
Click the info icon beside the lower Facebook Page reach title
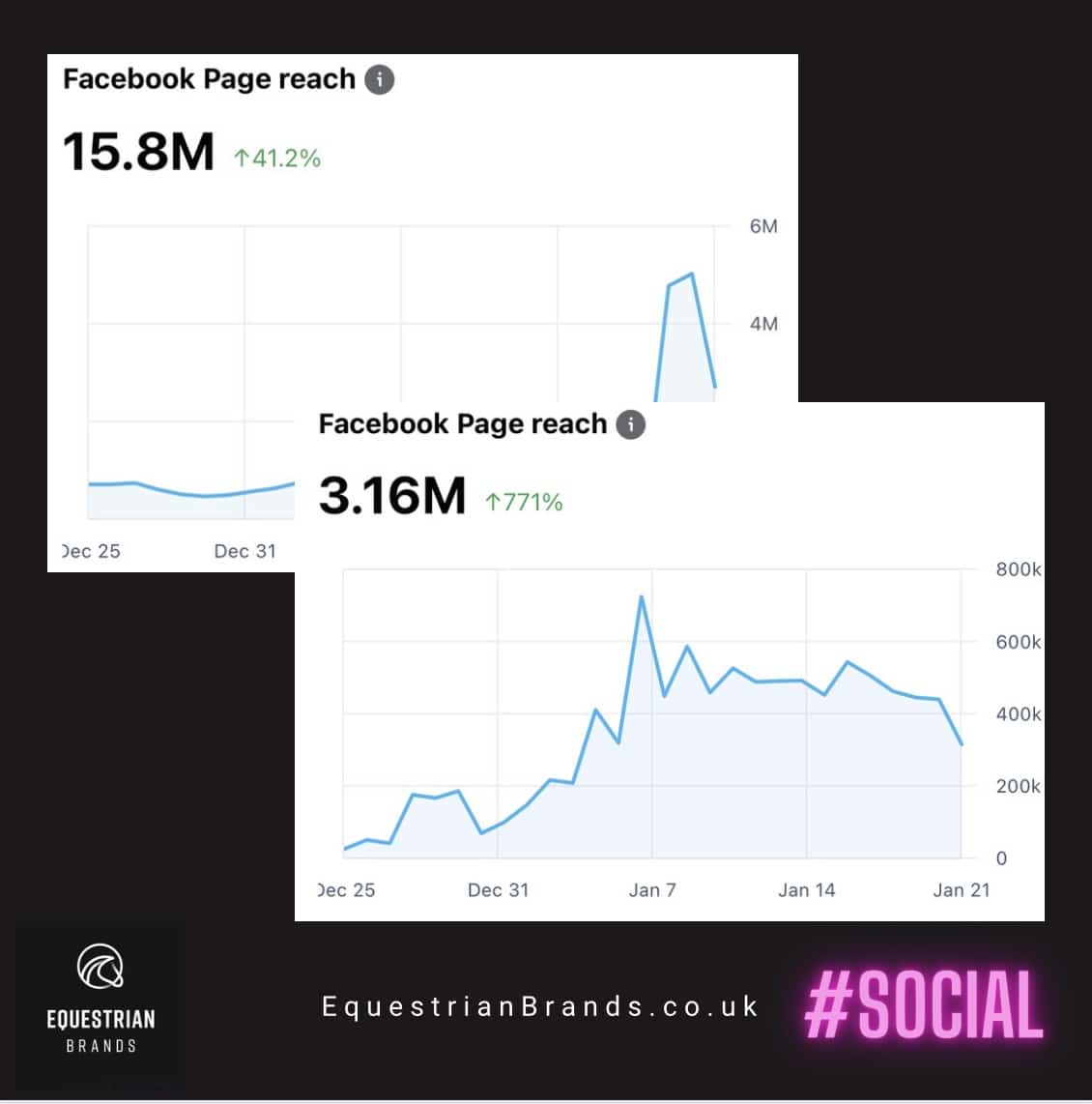pyautogui.click(x=630, y=424)
